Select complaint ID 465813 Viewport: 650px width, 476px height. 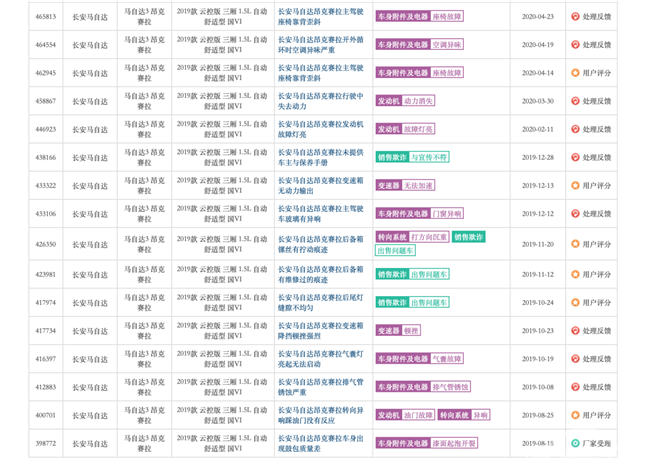click(x=46, y=17)
